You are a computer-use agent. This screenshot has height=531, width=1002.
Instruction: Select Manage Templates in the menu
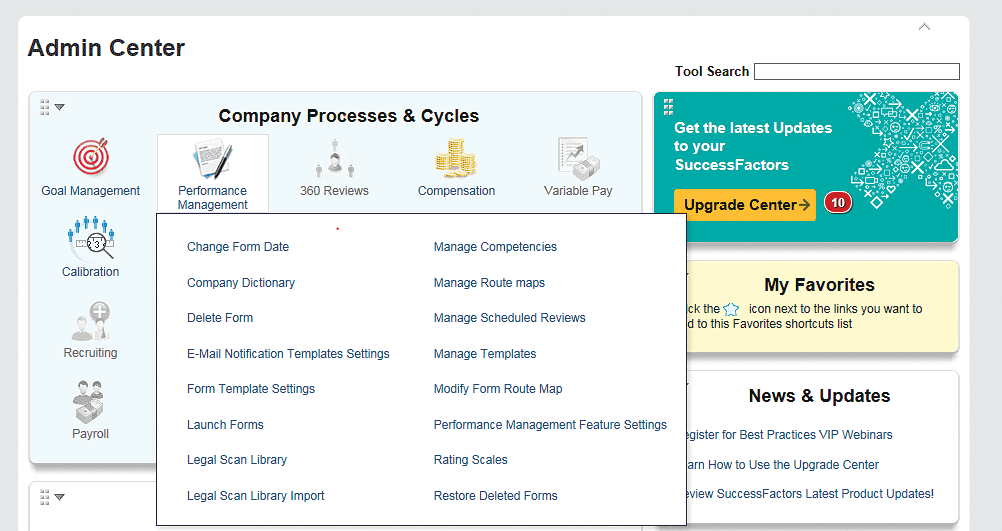tap(485, 354)
